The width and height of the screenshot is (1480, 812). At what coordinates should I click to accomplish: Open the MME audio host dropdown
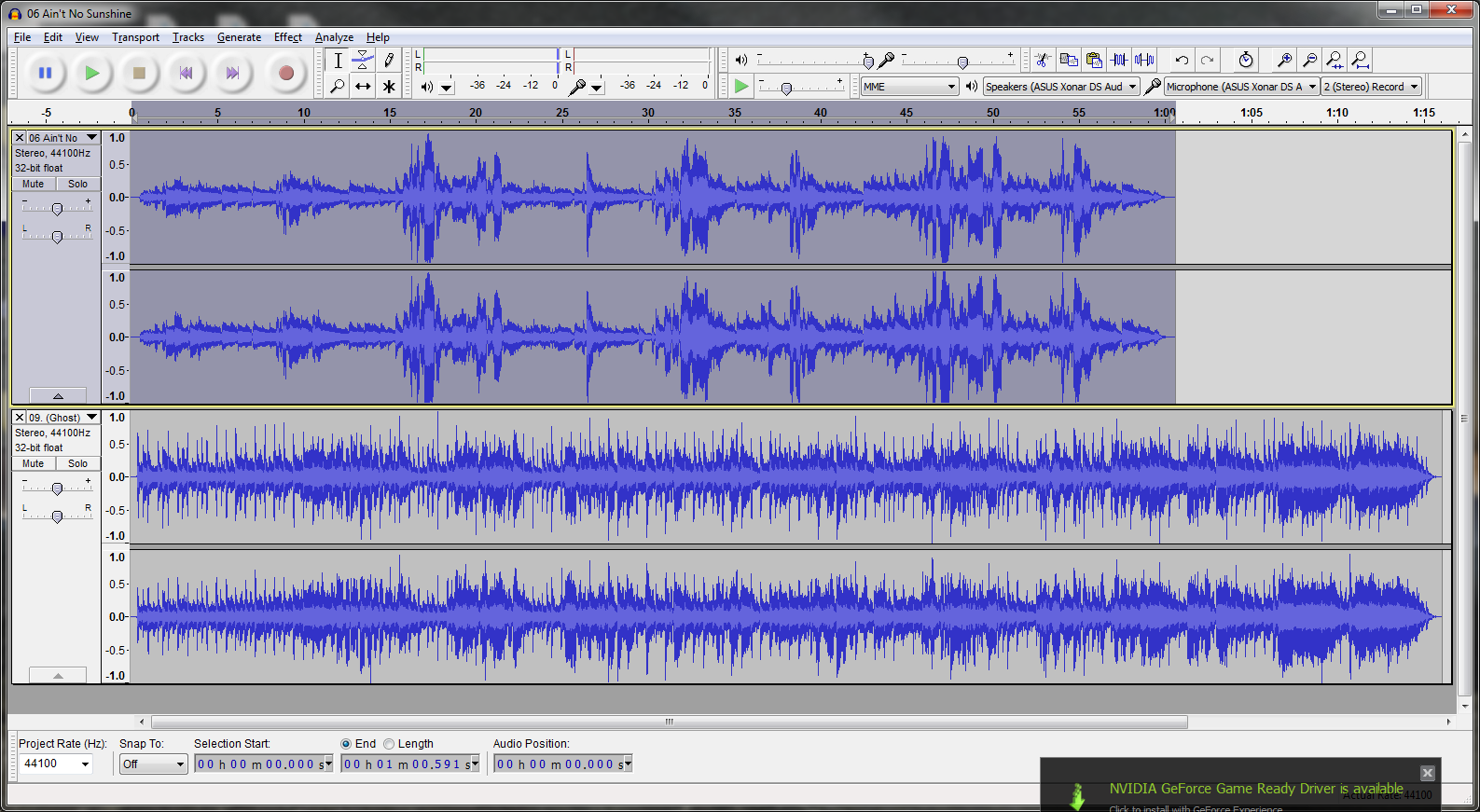[x=909, y=87]
